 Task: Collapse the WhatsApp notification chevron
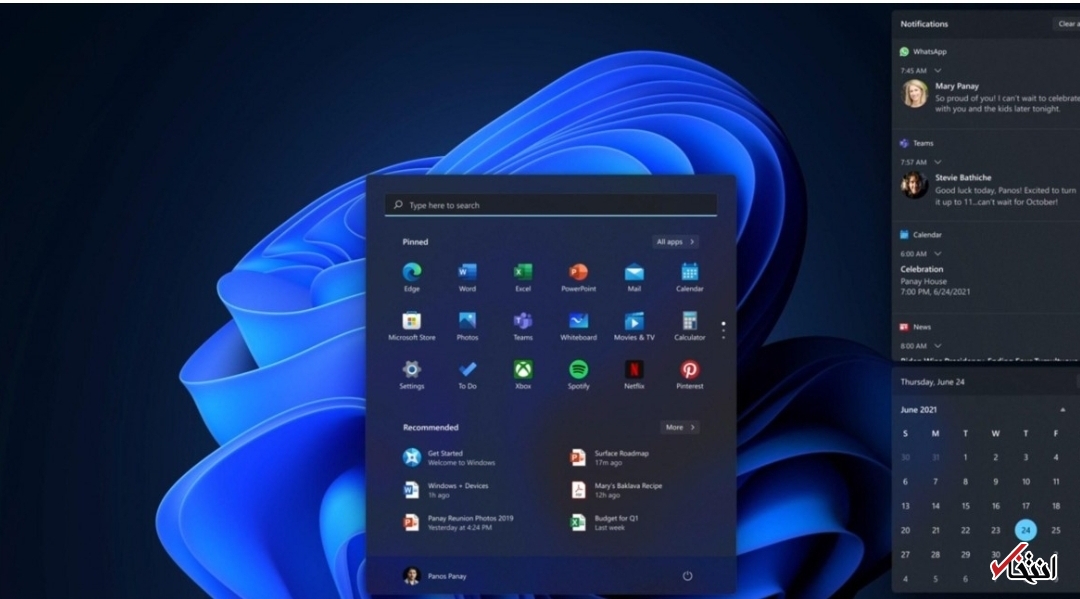(938, 71)
